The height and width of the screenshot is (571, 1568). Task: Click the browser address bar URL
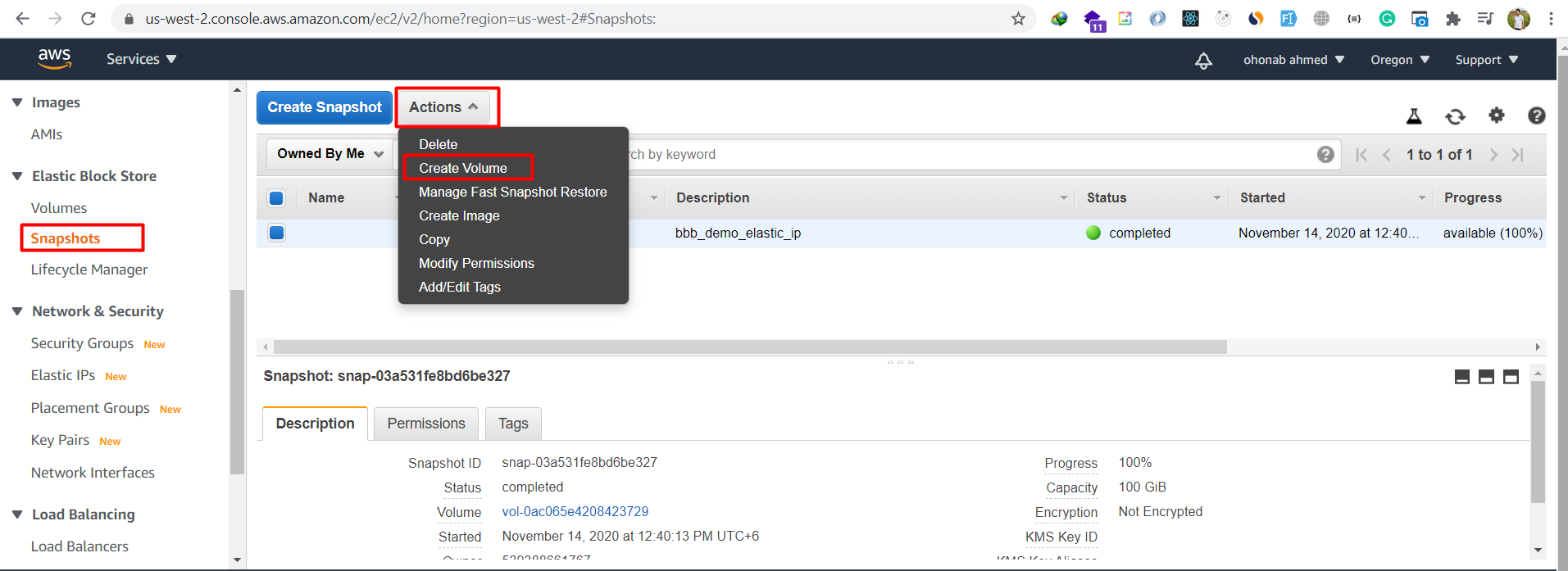click(400, 18)
